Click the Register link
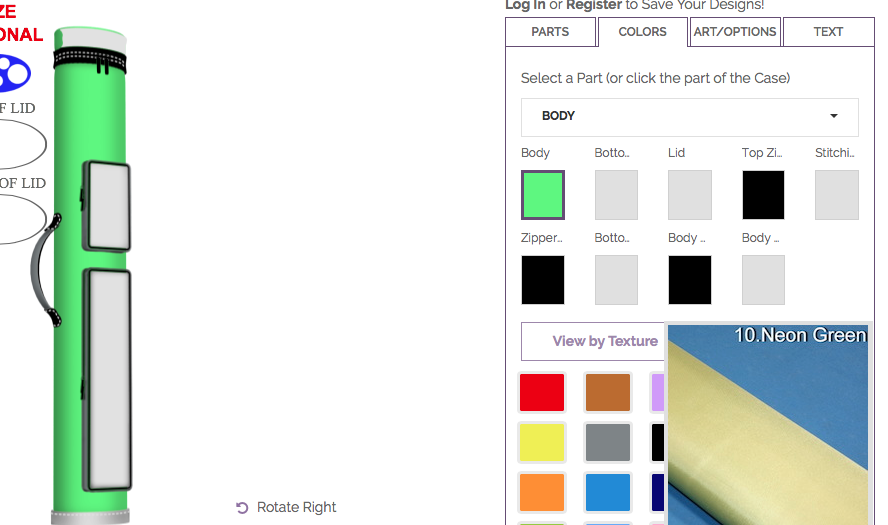The height and width of the screenshot is (525, 888). (594, 5)
